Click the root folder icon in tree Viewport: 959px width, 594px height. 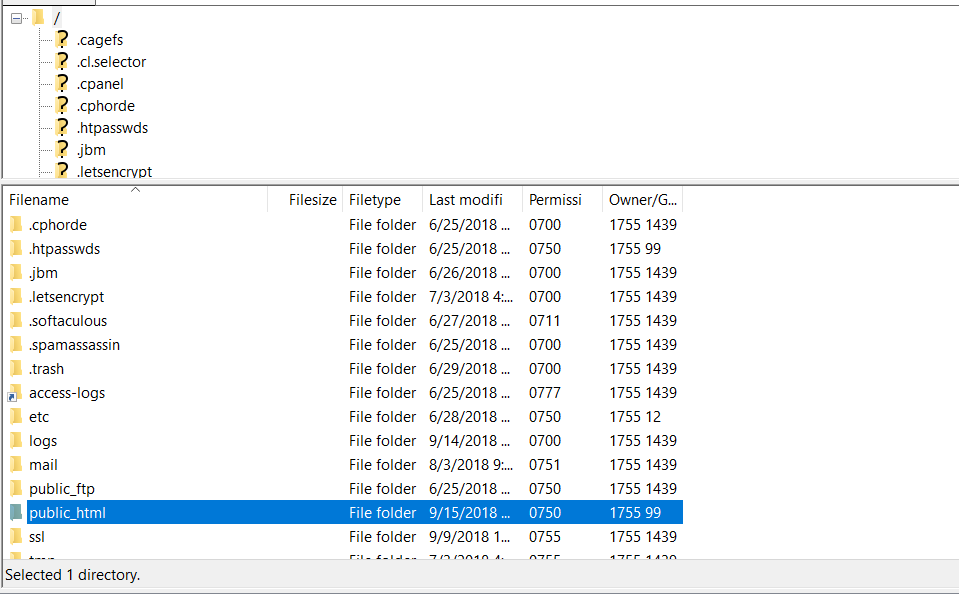(38, 18)
